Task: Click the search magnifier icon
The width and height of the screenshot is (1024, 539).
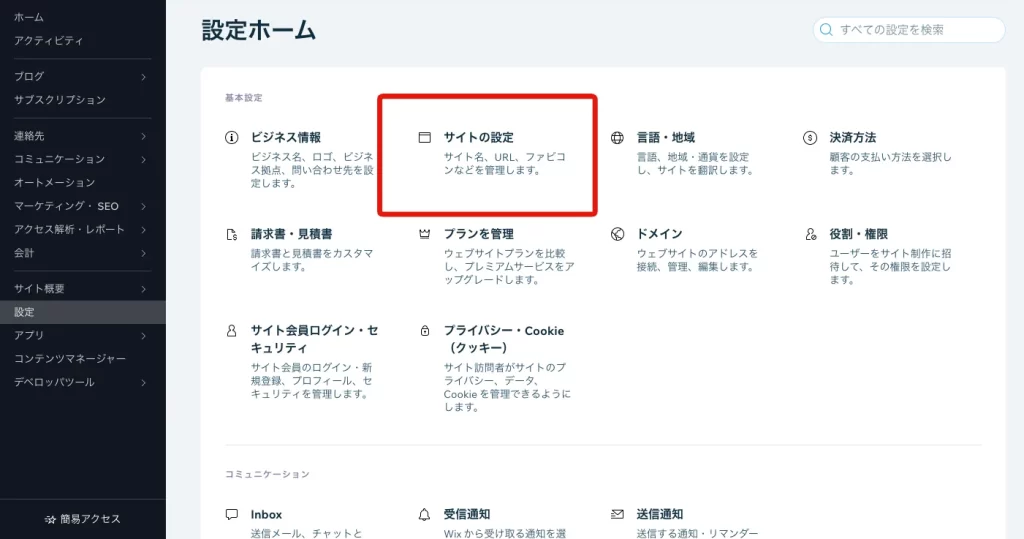Action: pos(826,30)
